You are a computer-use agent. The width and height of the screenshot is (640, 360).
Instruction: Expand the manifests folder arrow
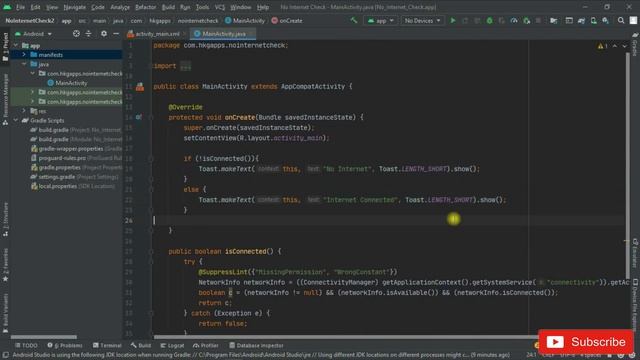click(24, 55)
